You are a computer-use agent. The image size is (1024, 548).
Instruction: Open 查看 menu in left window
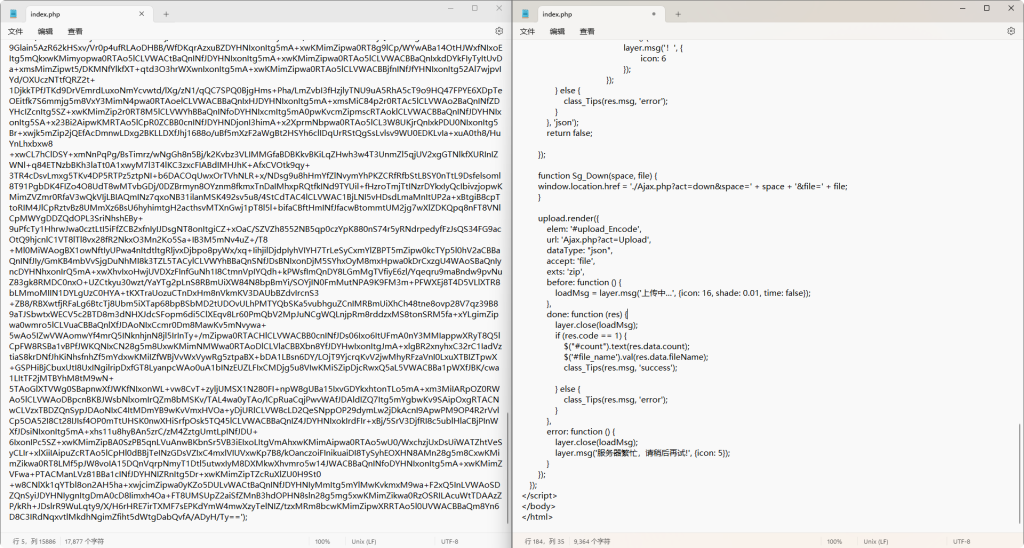click(75, 31)
